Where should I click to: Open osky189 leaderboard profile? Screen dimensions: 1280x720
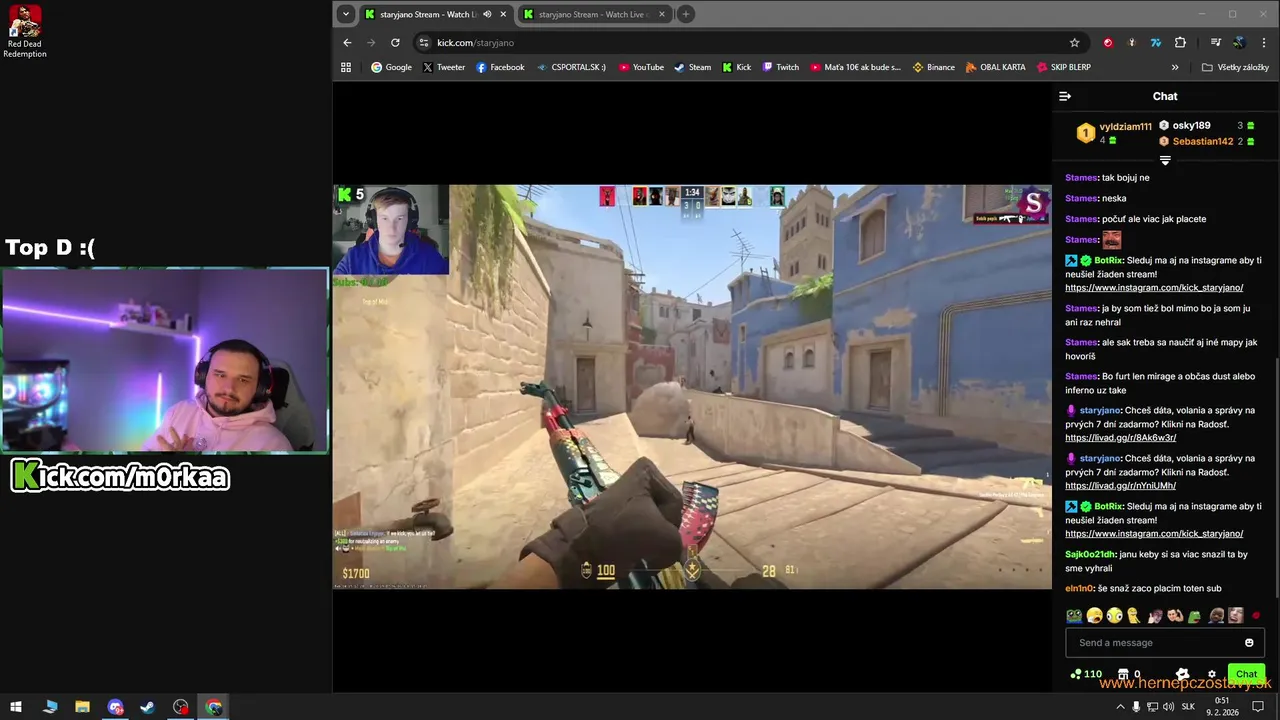1191,125
